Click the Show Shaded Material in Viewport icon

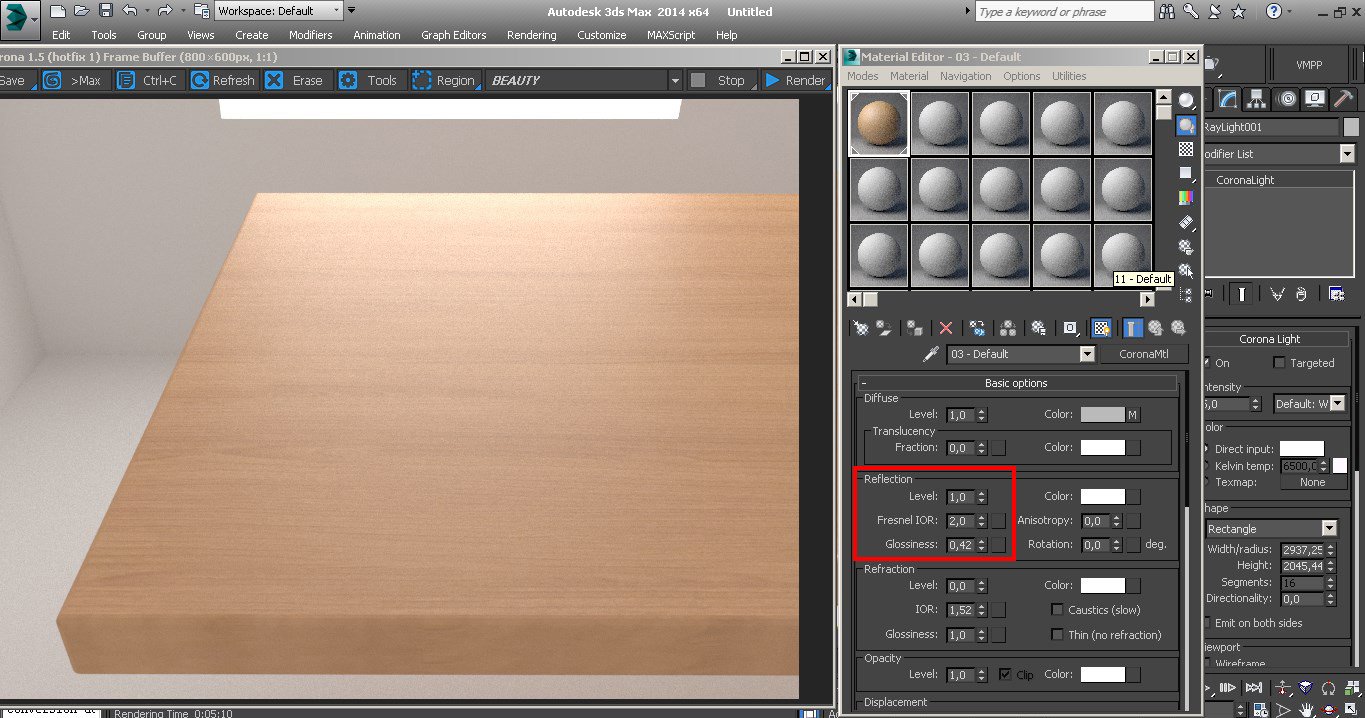click(x=1101, y=327)
